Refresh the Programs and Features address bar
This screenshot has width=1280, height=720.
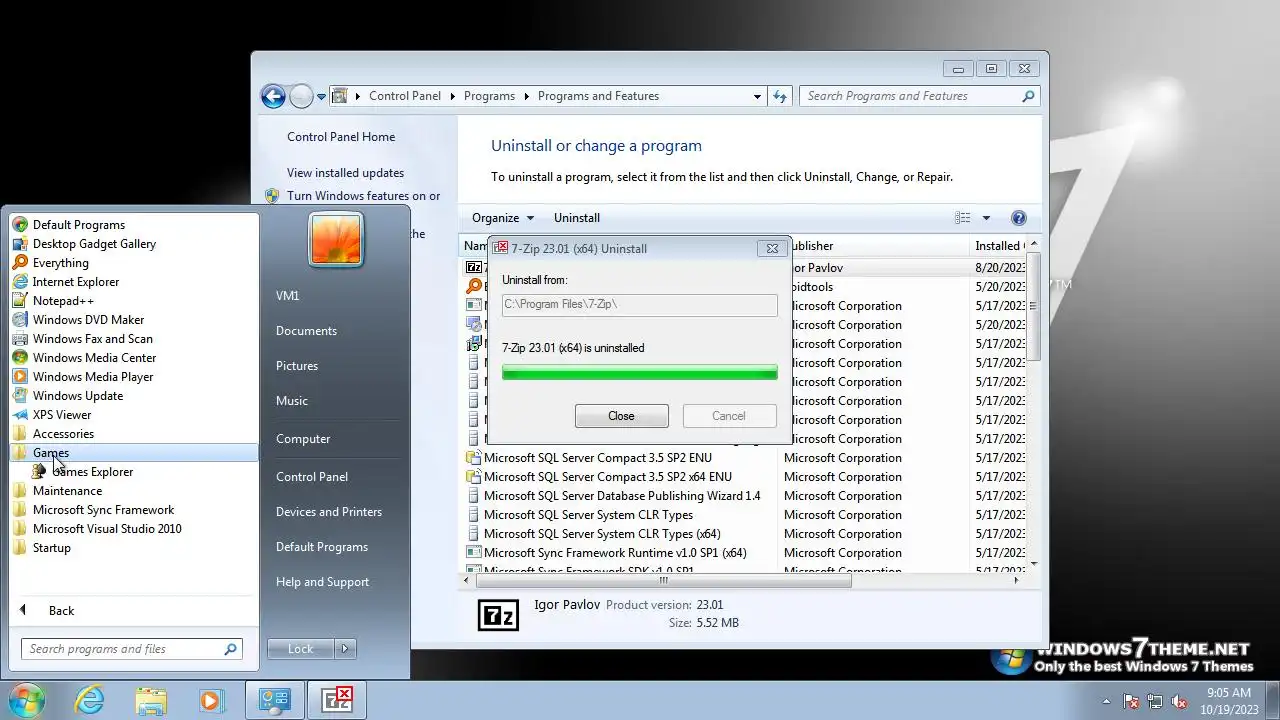pyautogui.click(x=781, y=96)
